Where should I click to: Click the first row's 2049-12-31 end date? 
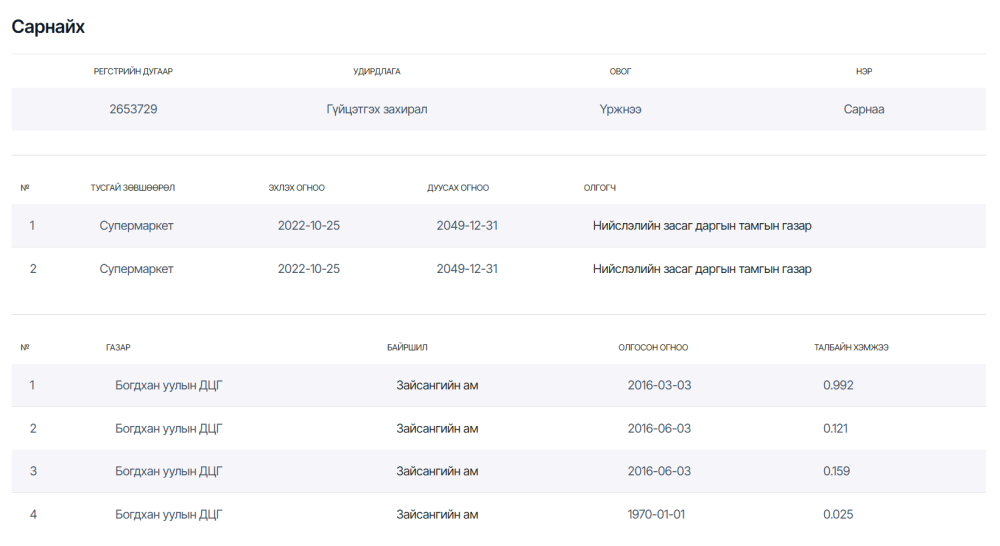point(467,226)
